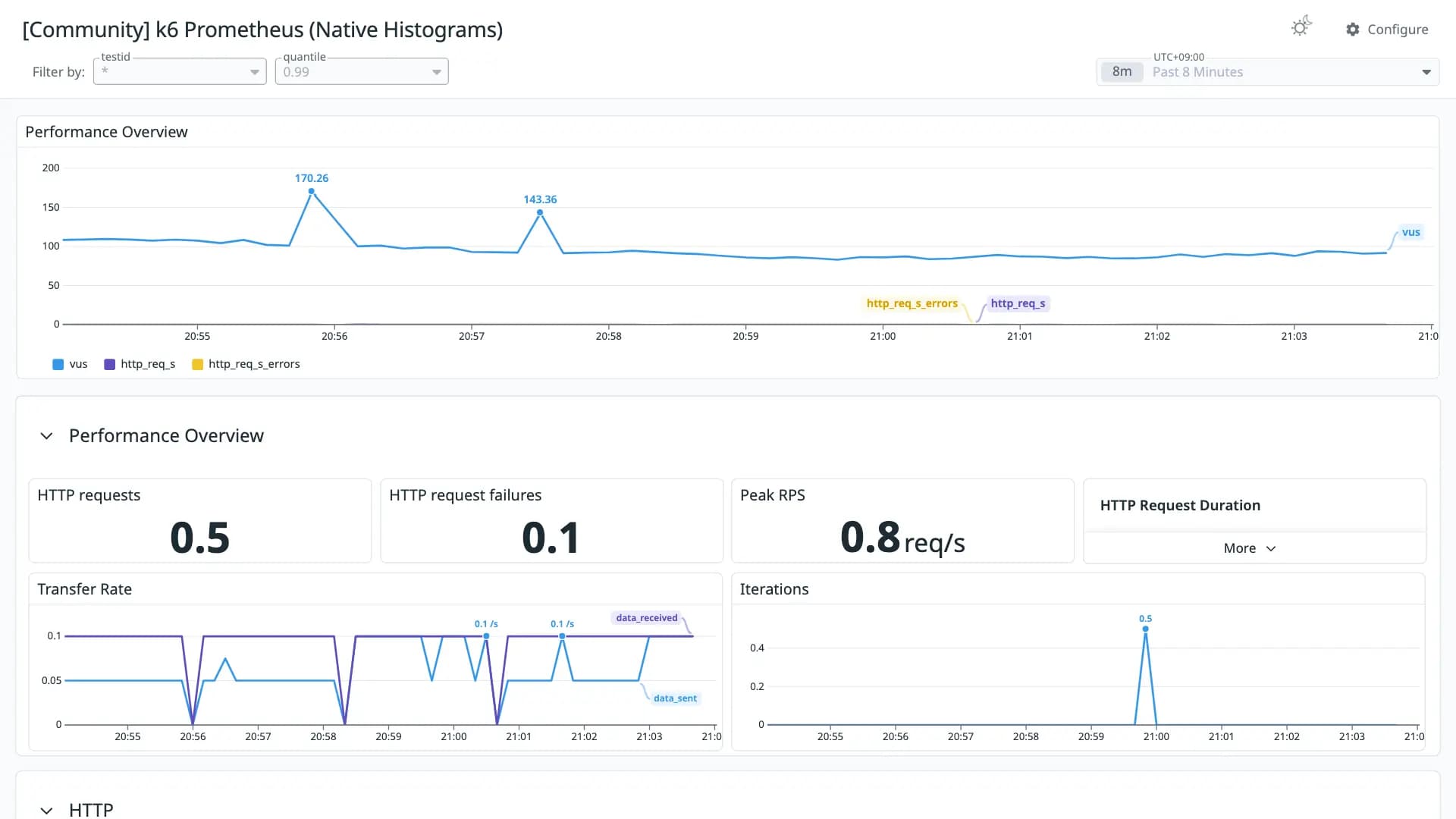Open the testid filter dropdown

[180, 71]
